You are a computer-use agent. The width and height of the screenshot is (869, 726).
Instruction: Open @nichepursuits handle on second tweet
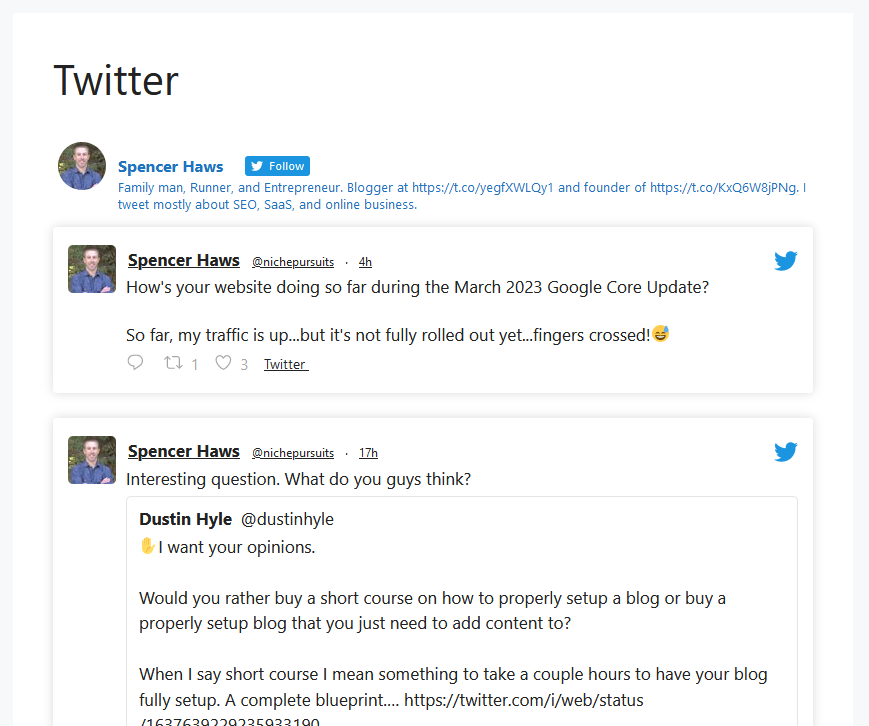point(293,453)
